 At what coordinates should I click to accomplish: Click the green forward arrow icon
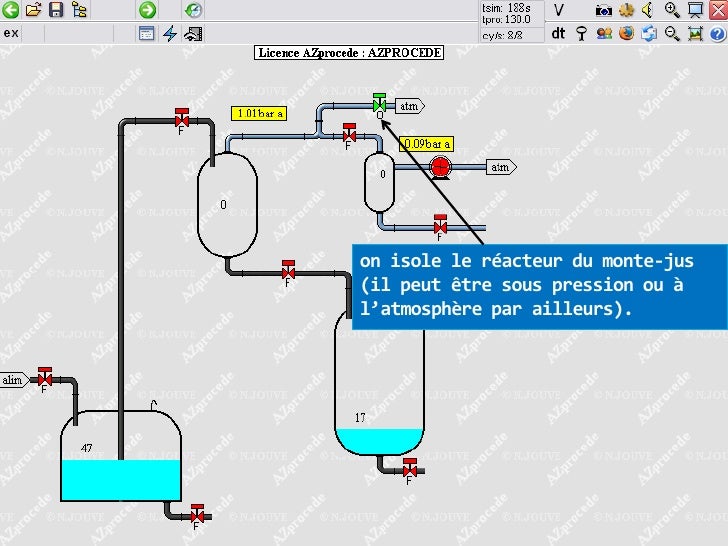point(148,10)
